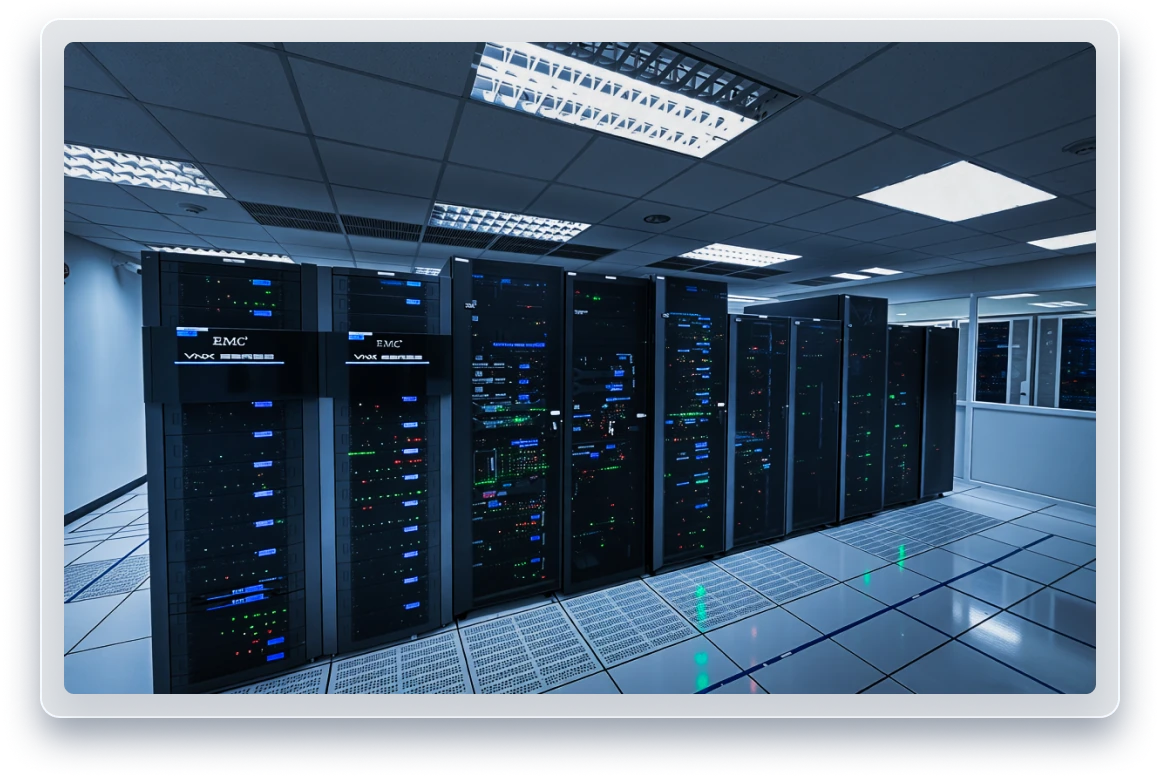Click the last rack at the row's end

[x=939, y=410]
